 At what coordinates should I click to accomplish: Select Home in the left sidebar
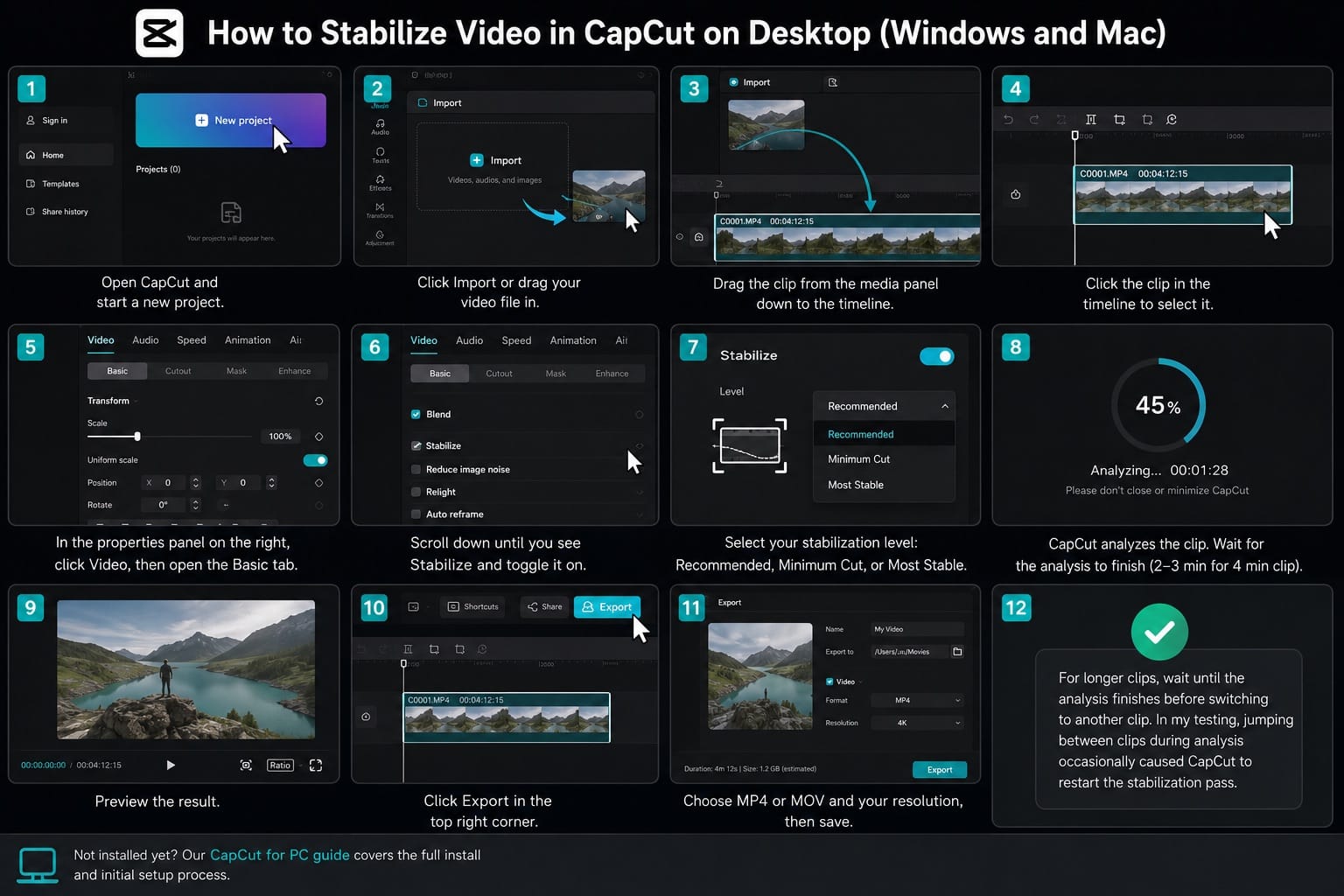pyautogui.click(x=66, y=155)
